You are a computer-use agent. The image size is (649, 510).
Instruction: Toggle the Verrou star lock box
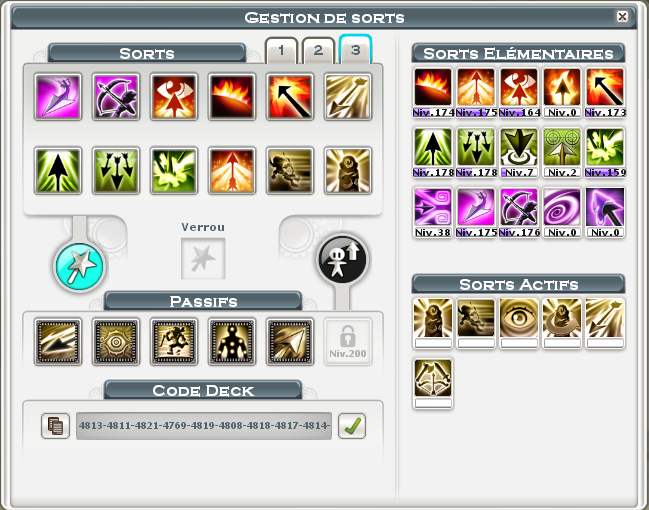(x=203, y=258)
